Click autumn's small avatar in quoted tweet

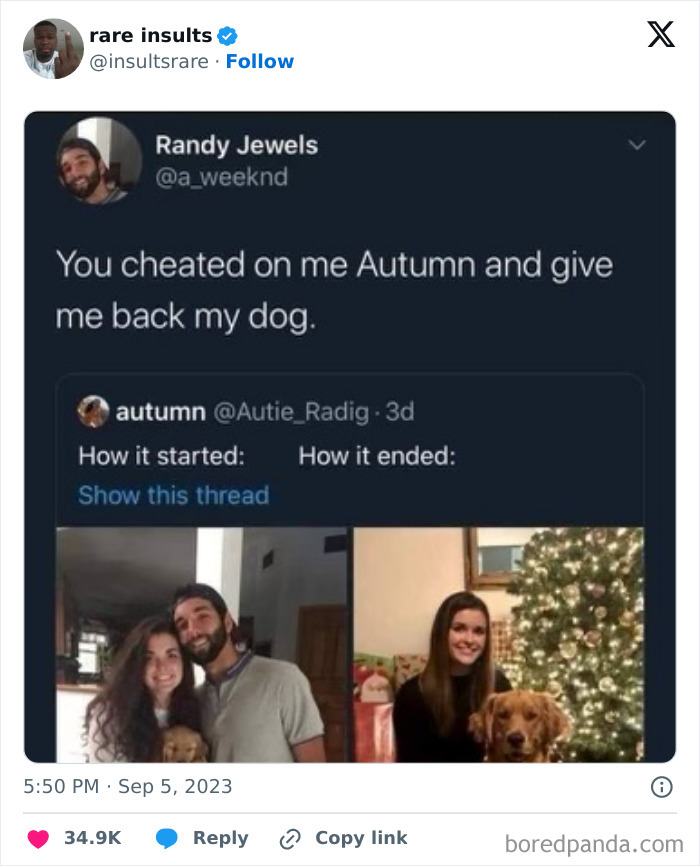[x=93, y=411]
